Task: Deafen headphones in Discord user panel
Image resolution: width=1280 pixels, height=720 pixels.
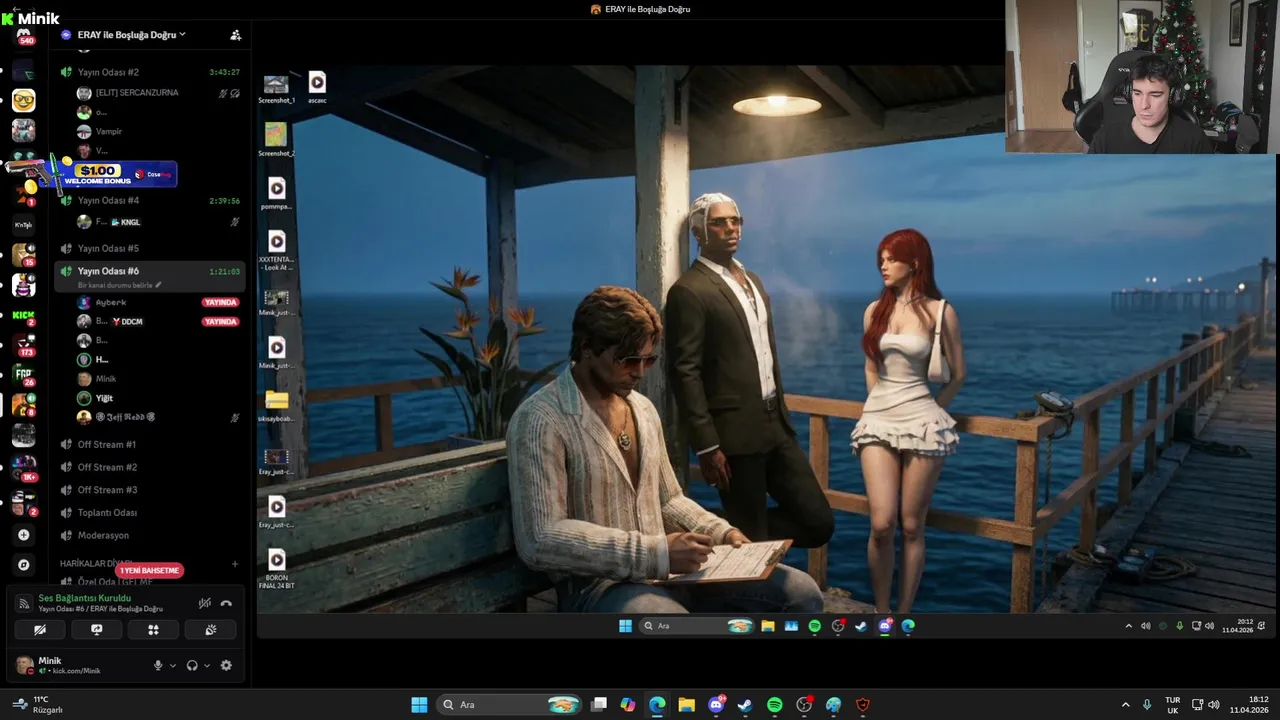Action: (192, 665)
